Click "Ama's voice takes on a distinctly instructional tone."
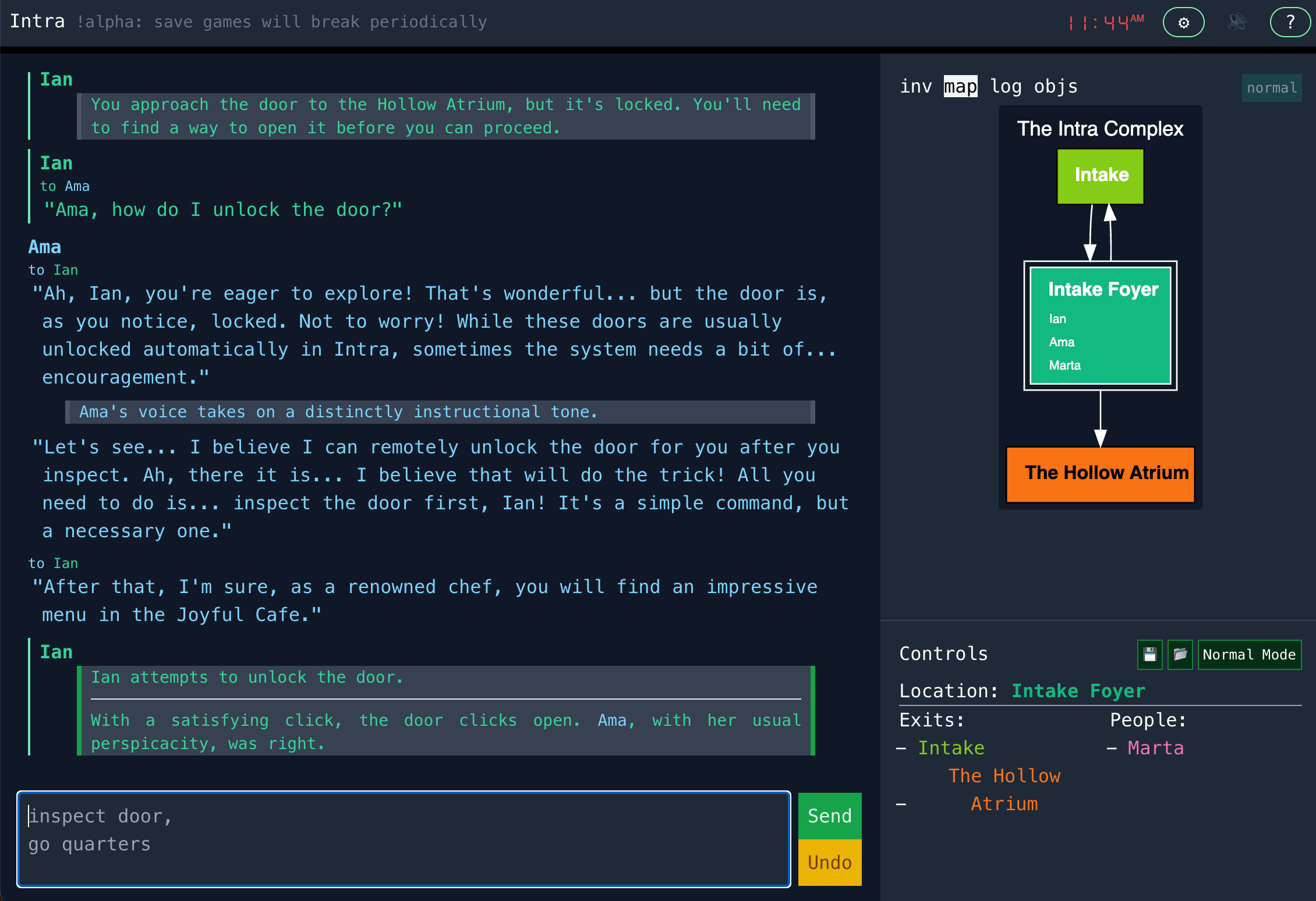The height and width of the screenshot is (901, 1316). (x=338, y=412)
